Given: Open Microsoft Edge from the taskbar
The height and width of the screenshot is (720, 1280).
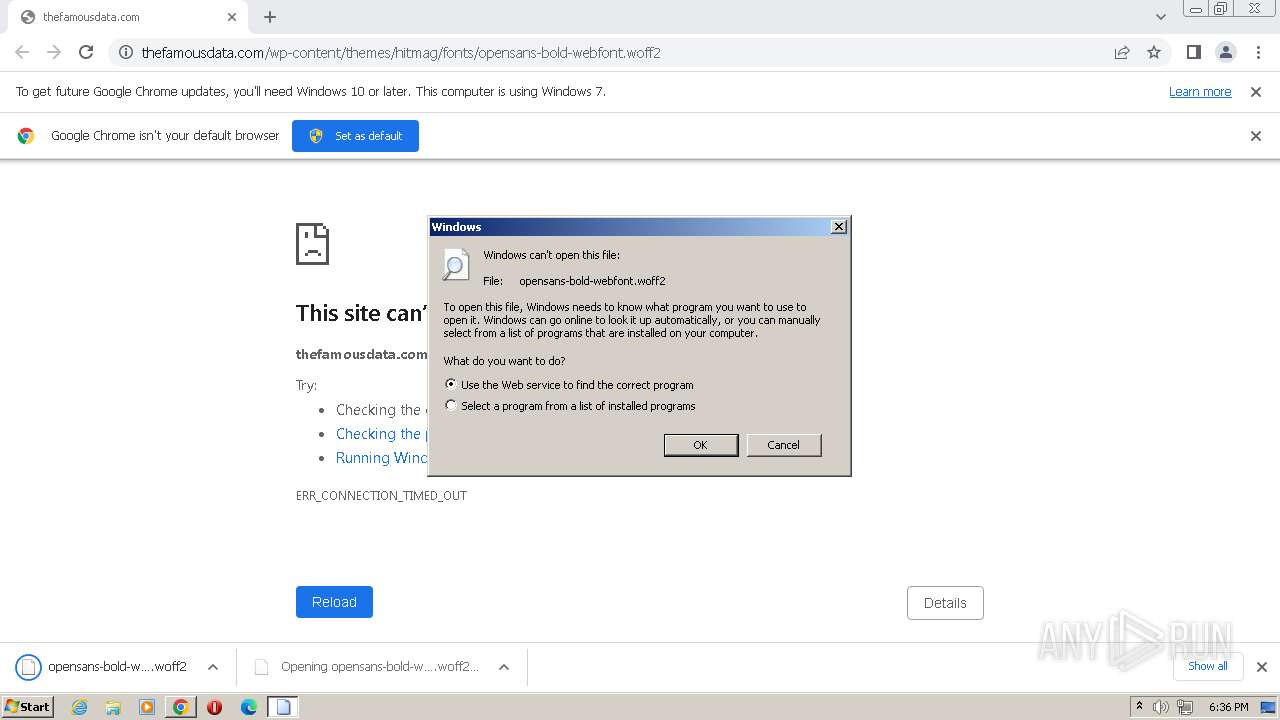Looking at the screenshot, I should tap(249, 707).
